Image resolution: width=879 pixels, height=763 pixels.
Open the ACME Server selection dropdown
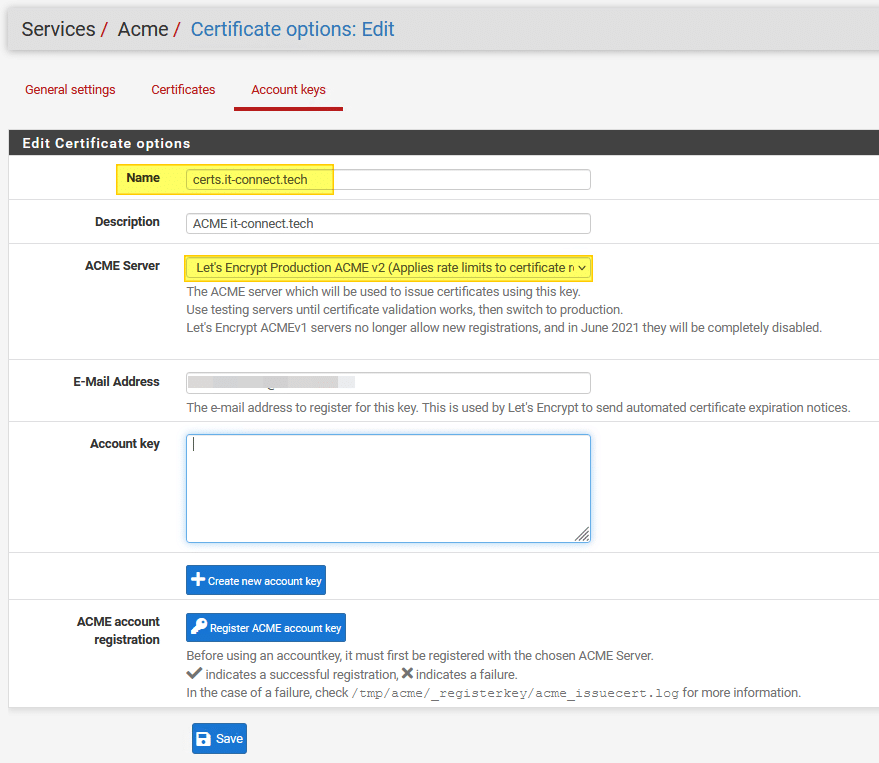coord(388,268)
